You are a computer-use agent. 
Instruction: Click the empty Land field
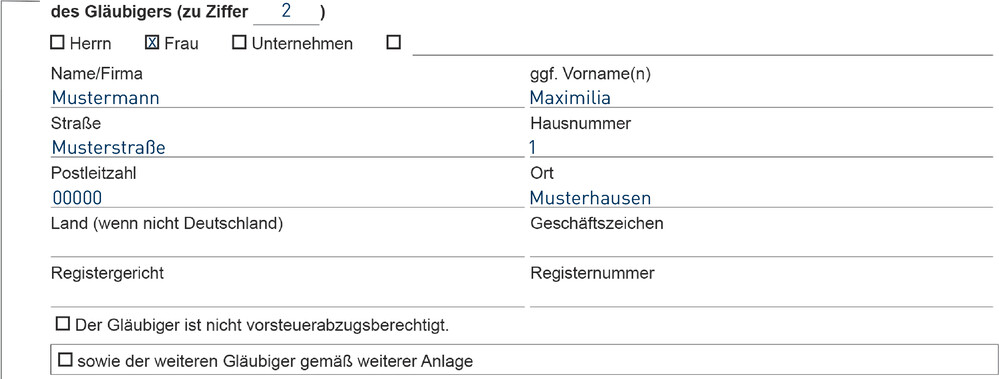287,247
